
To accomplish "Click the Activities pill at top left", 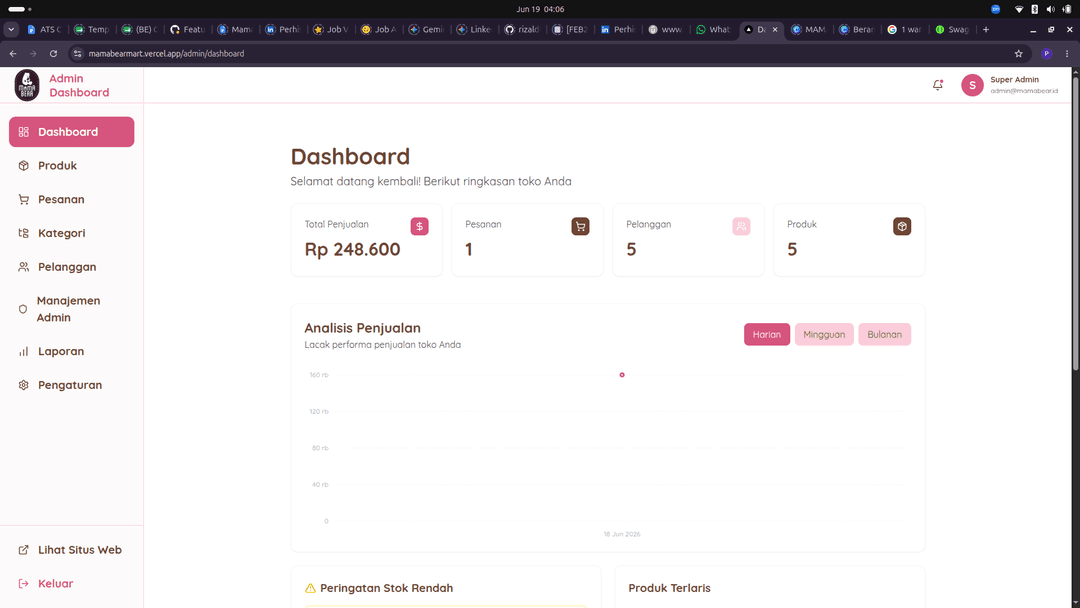I will (19, 9).
